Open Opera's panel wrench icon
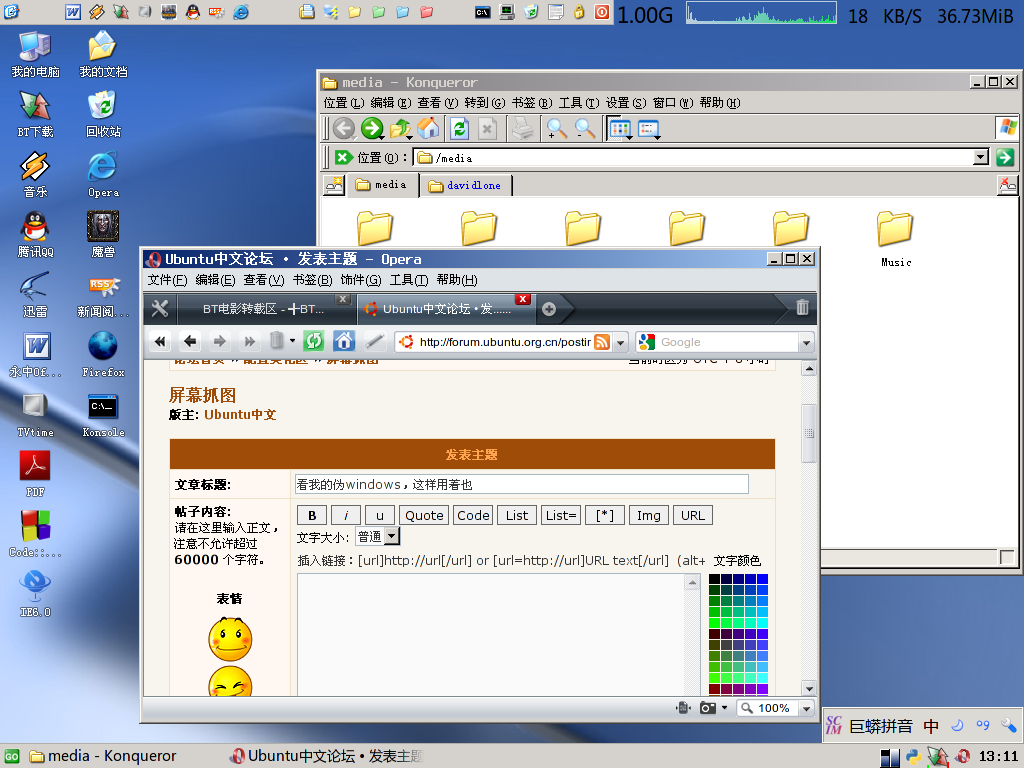The height and width of the screenshot is (768, 1024). (x=160, y=308)
